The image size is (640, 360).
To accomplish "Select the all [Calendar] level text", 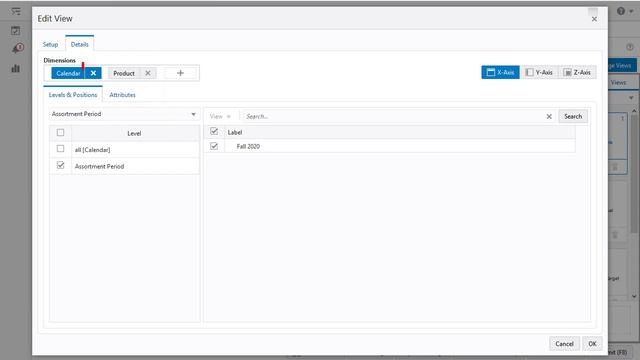I will click(92, 150).
